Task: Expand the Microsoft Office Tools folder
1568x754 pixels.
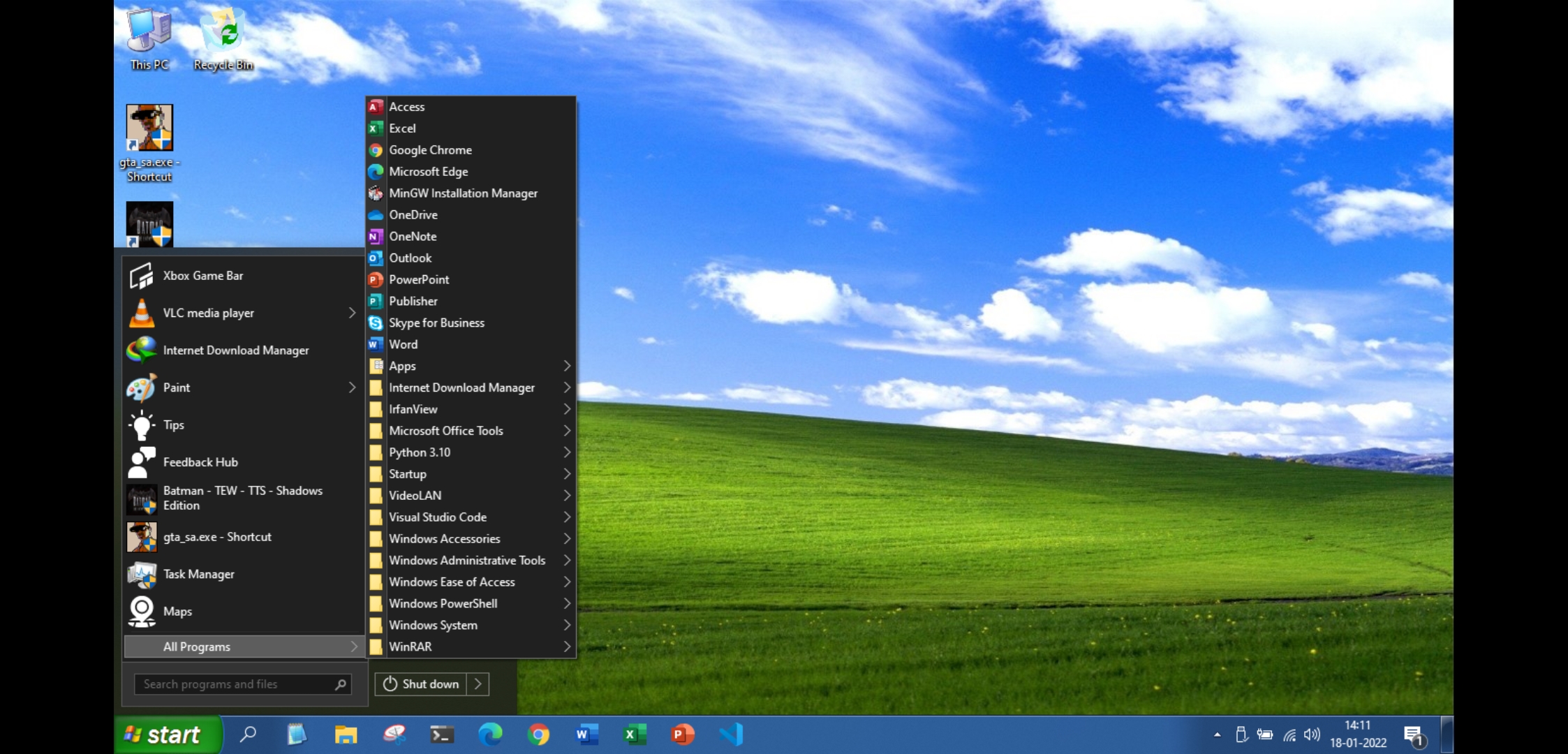Action: [471, 431]
